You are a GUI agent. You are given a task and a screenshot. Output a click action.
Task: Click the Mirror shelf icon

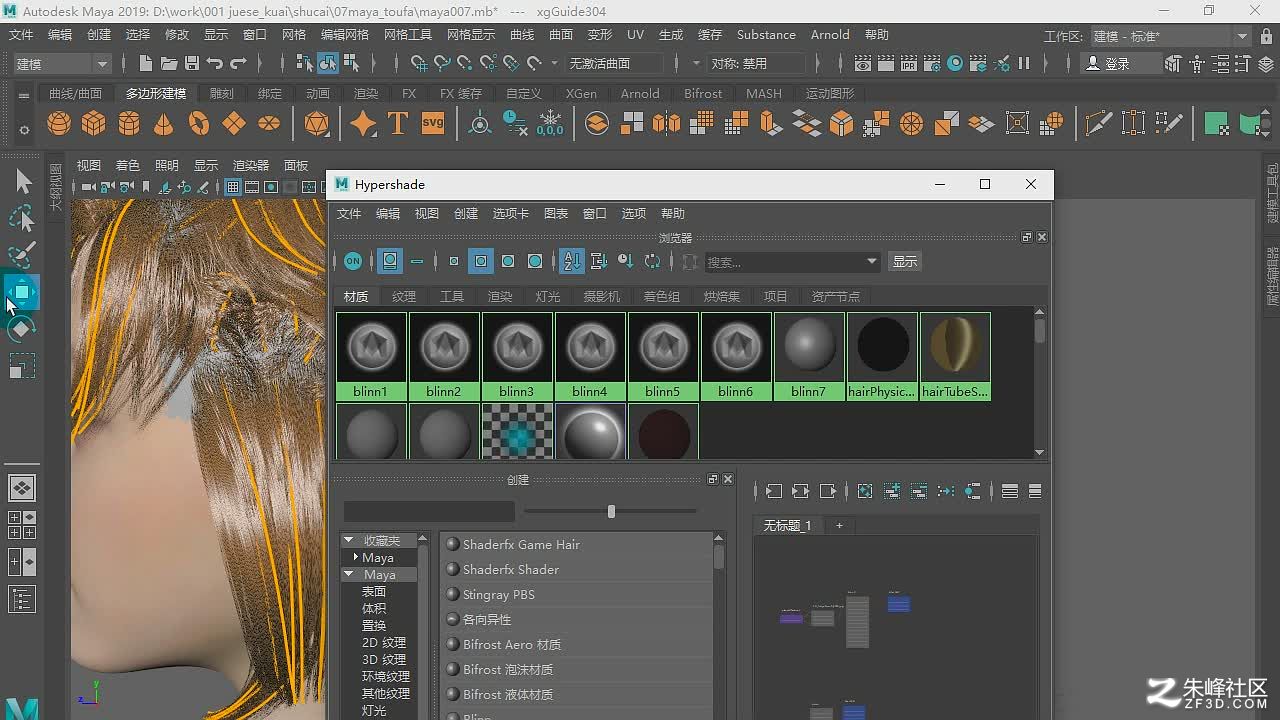click(x=667, y=124)
